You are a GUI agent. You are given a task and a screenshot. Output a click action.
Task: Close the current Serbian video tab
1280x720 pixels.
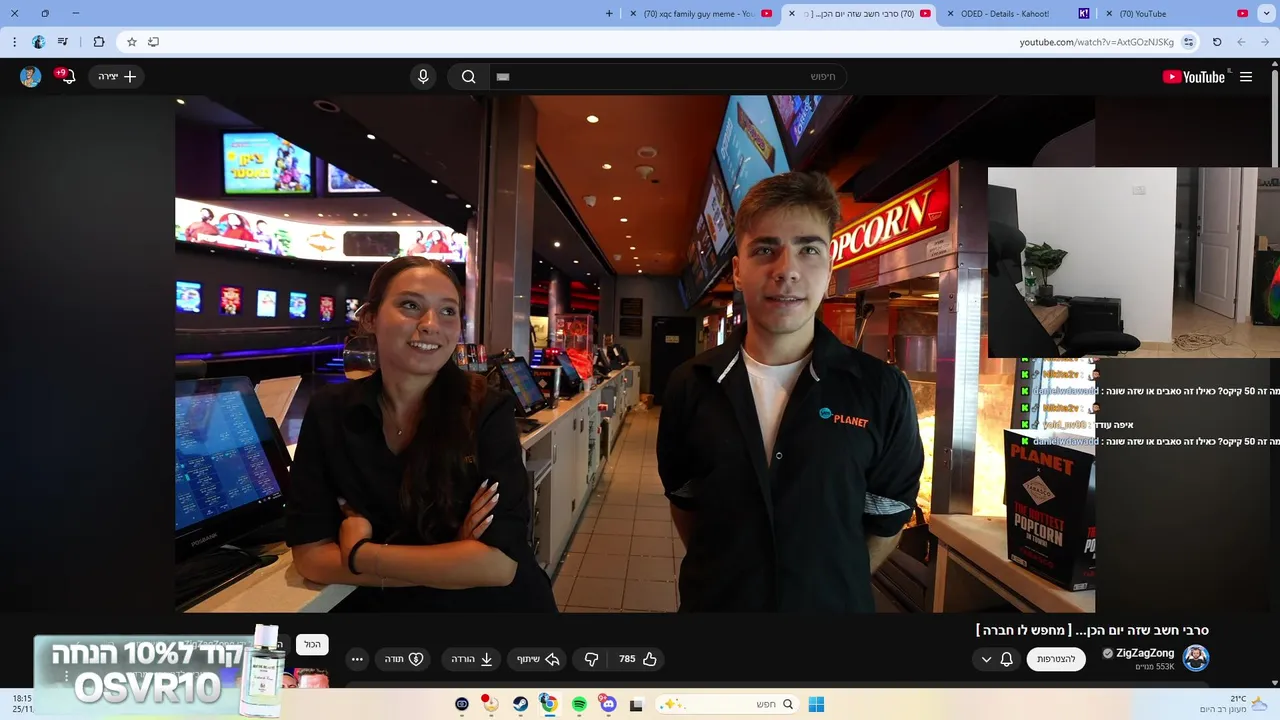792,14
